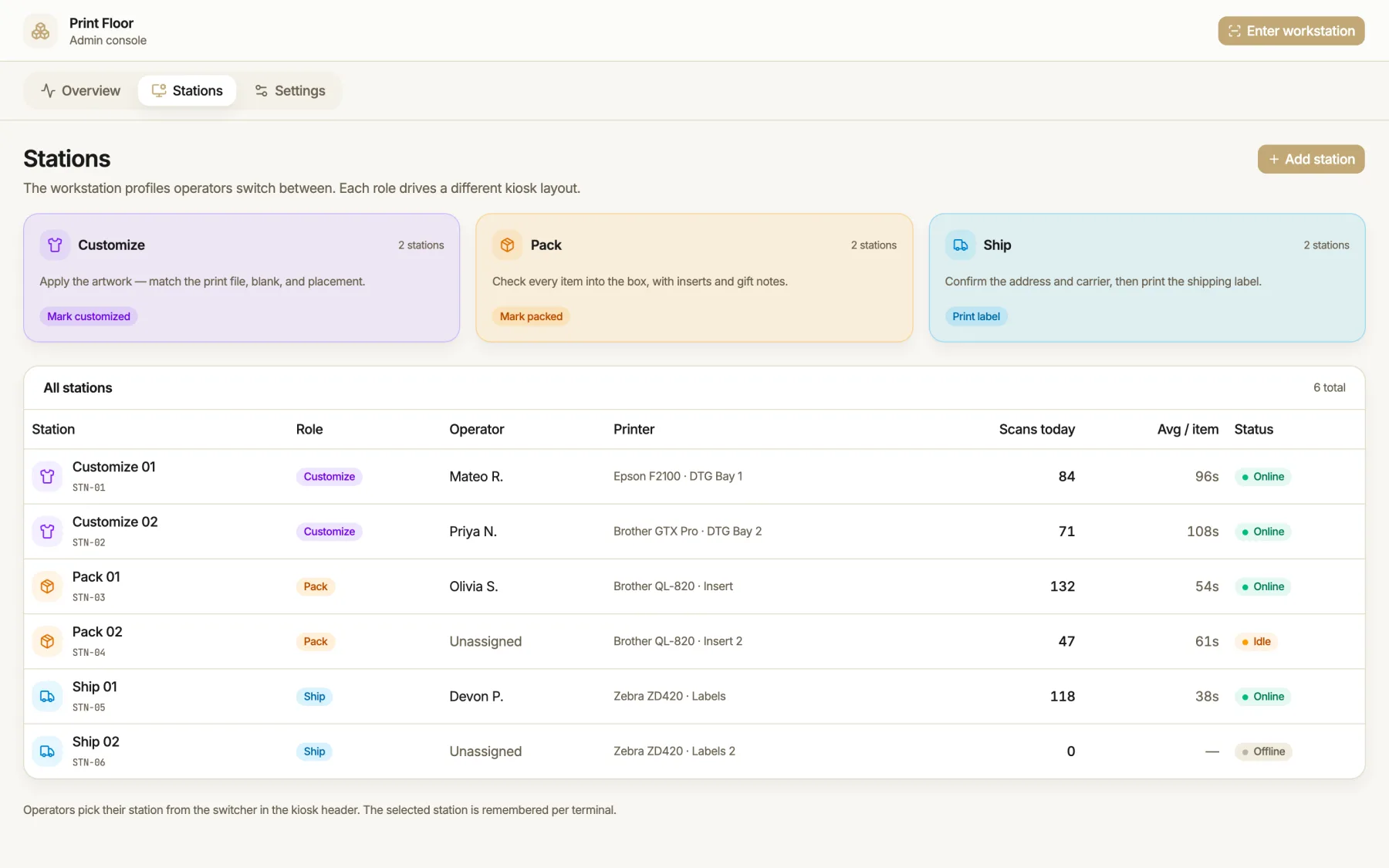Sort by the Status column header

[x=1253, y=429]
